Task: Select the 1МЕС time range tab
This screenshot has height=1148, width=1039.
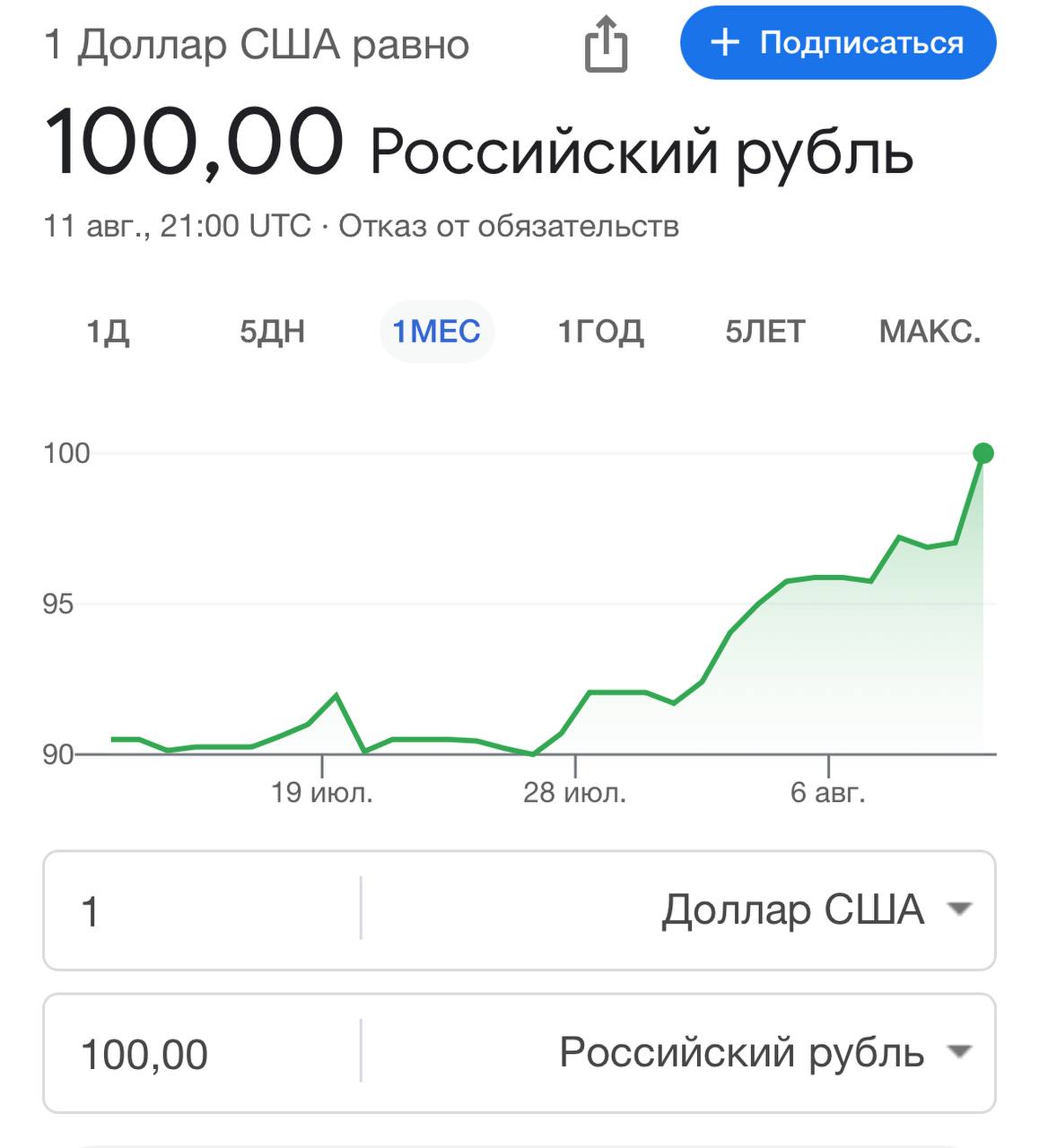Action: click(x=437, y=332)
